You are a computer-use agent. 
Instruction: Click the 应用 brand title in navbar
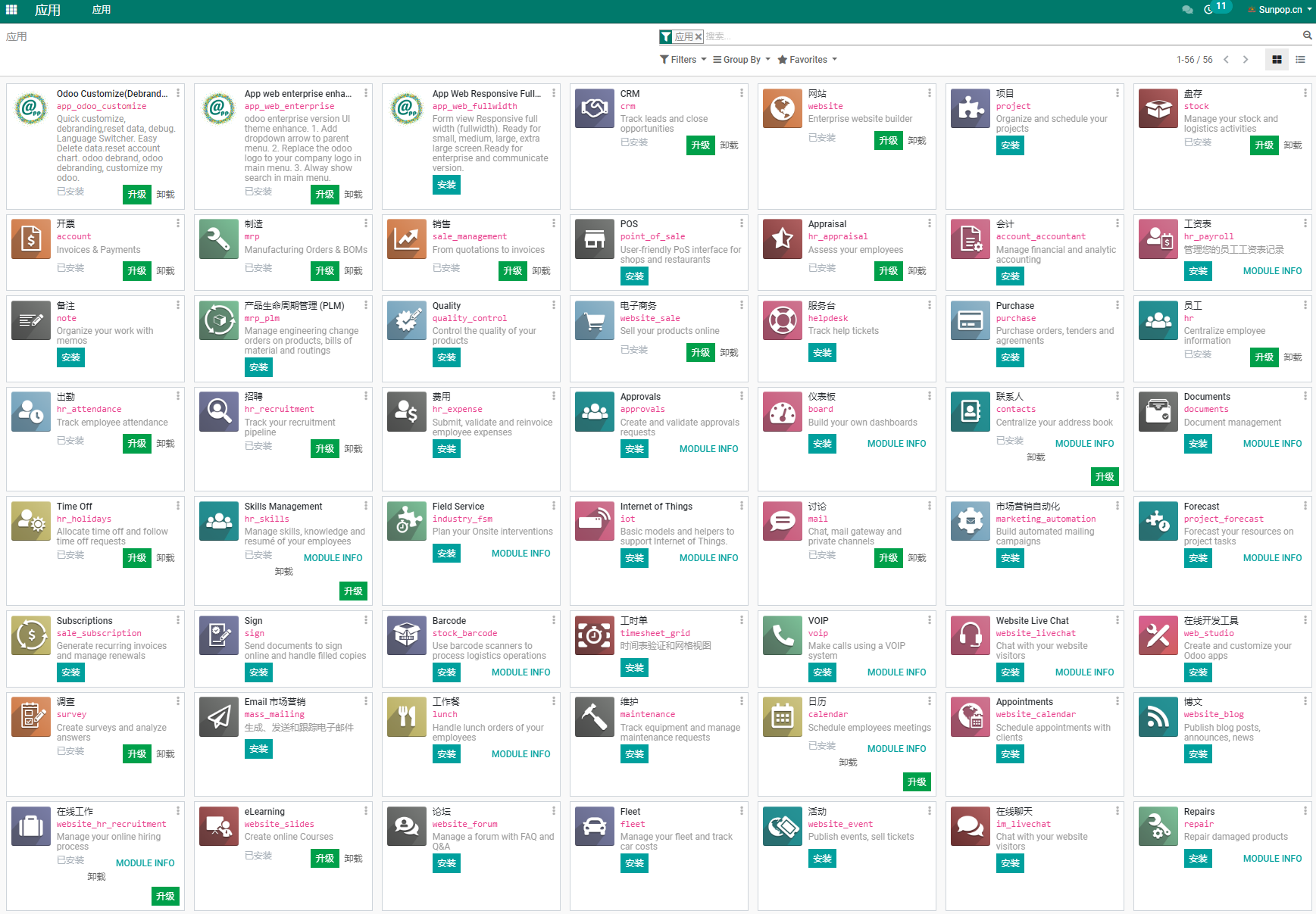(48, 10)
